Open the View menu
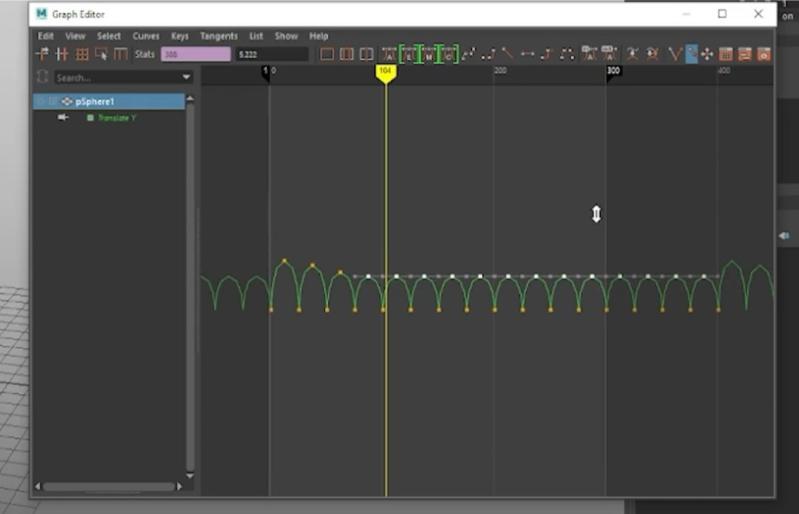The width and height of the screenshot is (799, 514). coord(75,36)
